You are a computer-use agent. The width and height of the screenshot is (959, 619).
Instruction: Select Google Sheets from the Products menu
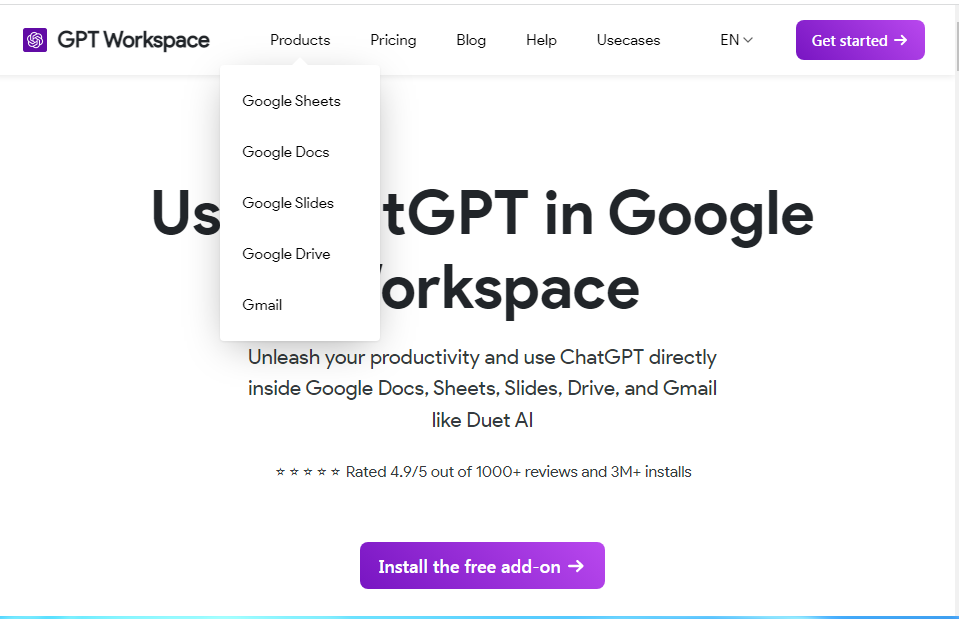(291, 101)
